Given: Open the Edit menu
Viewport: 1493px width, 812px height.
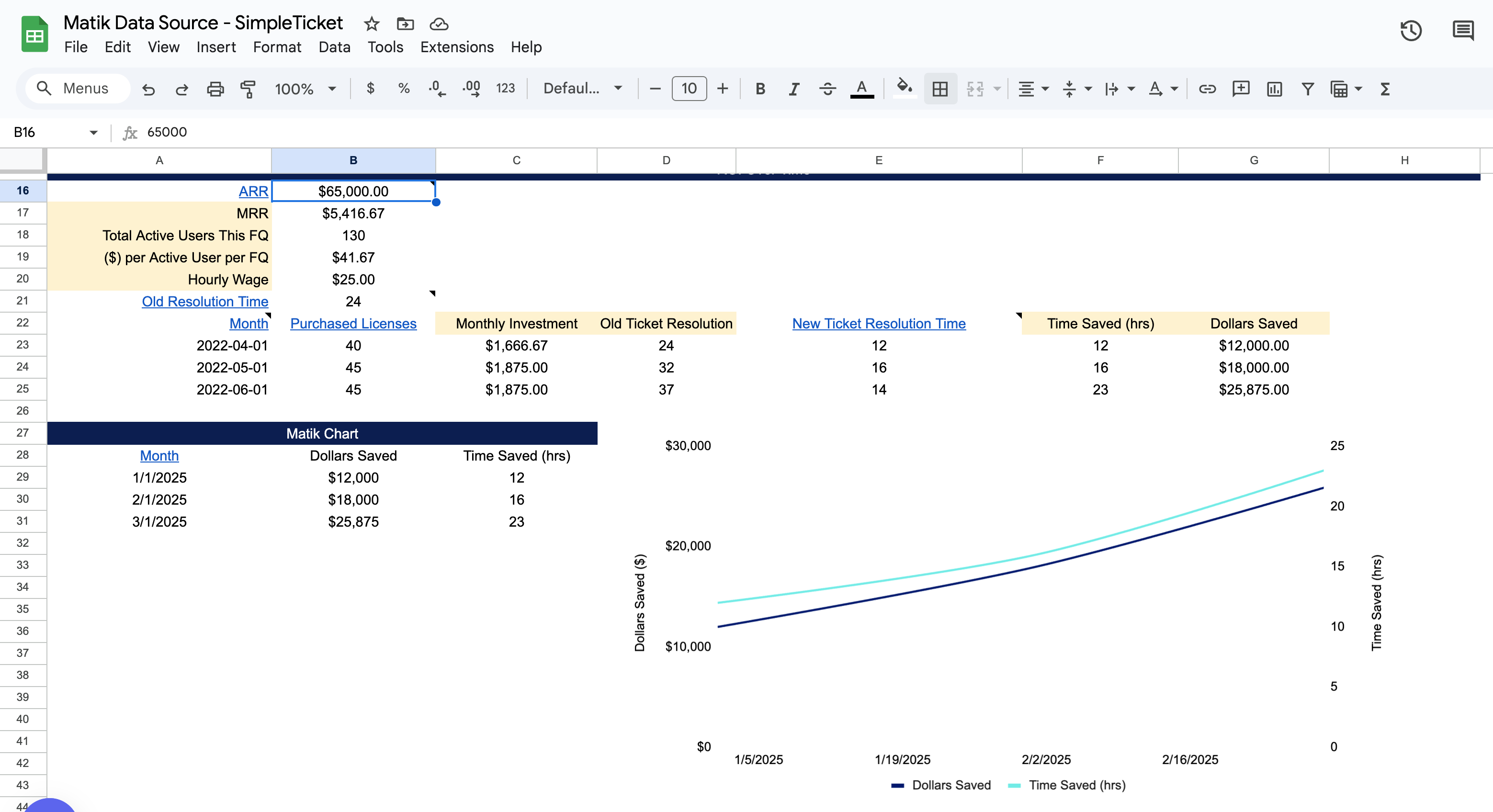Looking at the screenshot, I should 118,47.
